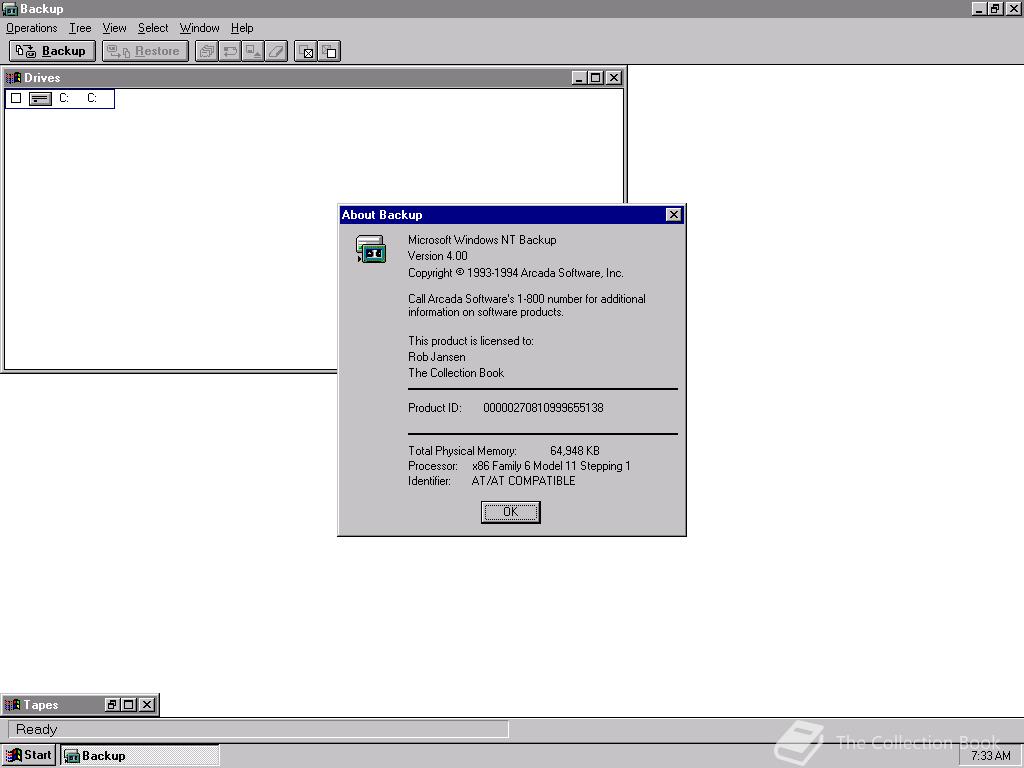Click the Retension Tape toolbar icon
Screen dimensions: 1024x768
tap(230, 51)
